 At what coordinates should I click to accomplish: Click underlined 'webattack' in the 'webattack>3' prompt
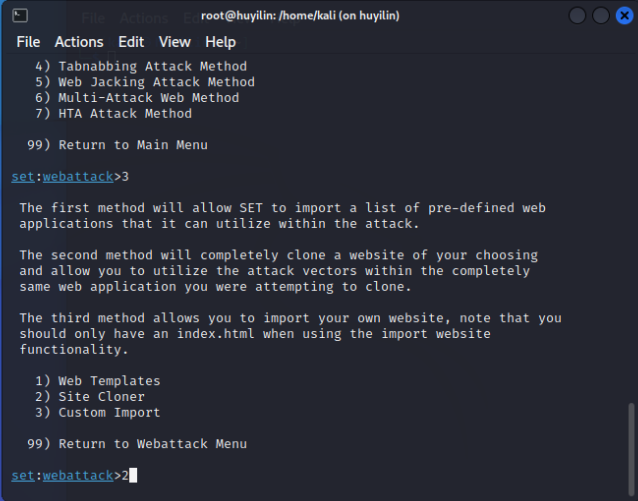[78, 177]
